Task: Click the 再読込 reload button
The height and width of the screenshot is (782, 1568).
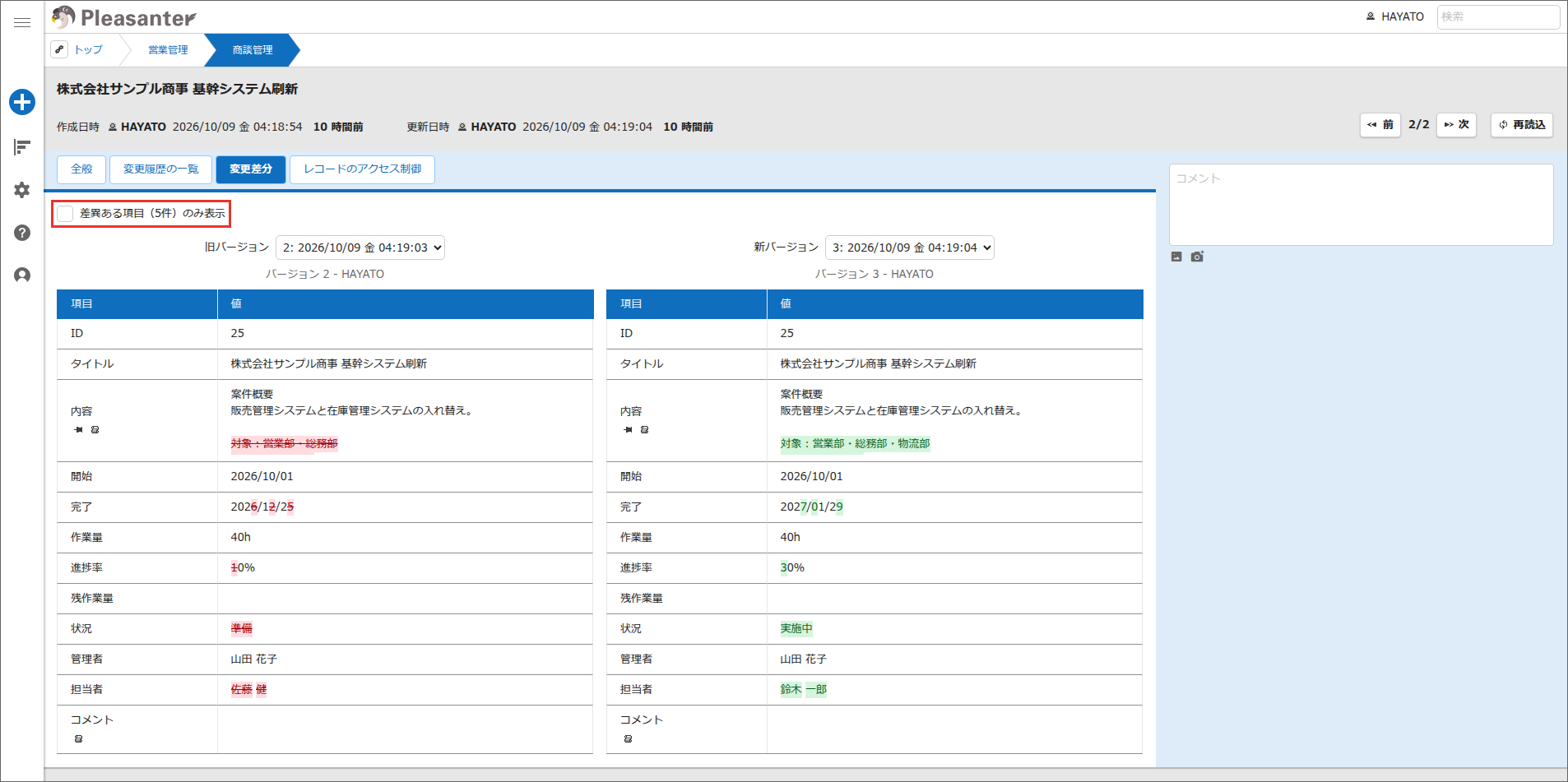Action: coord(1522,125)
